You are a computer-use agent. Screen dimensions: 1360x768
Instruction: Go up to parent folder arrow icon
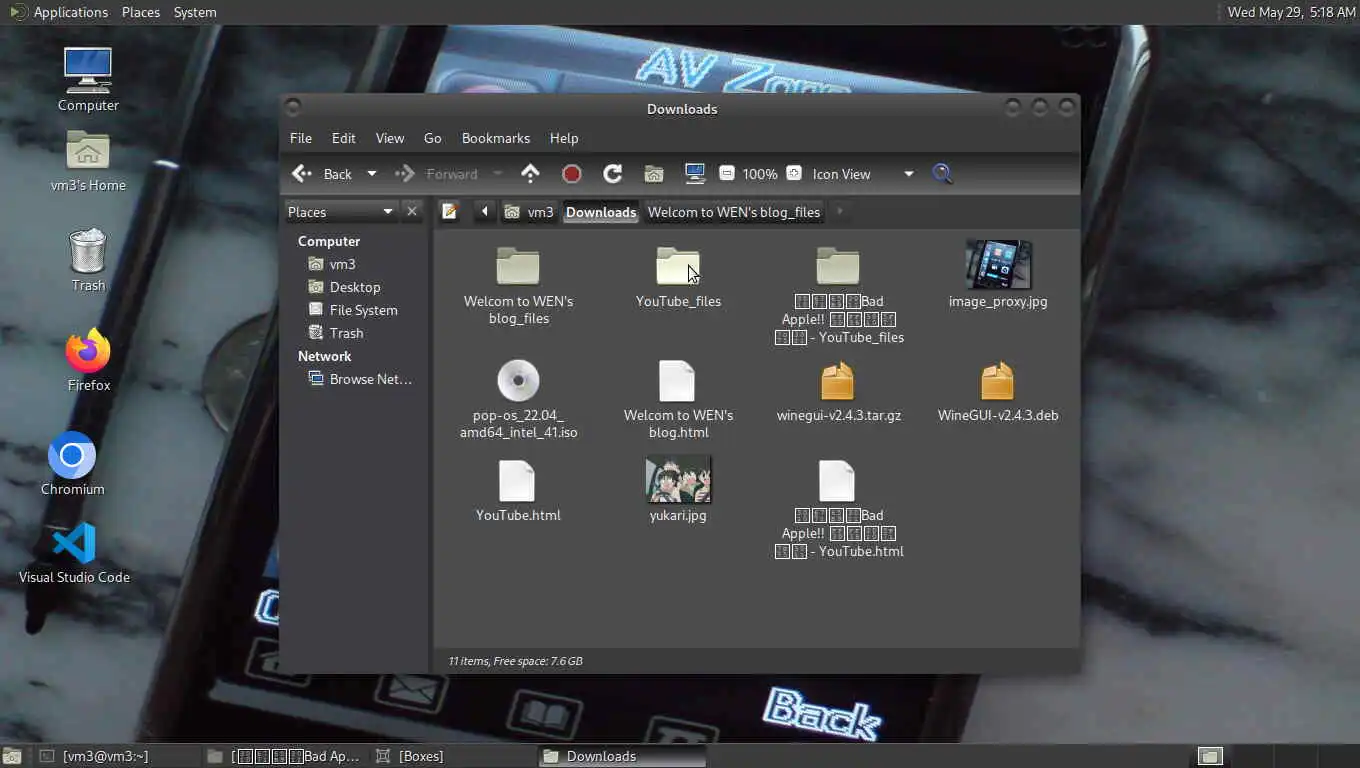[530, 174]
